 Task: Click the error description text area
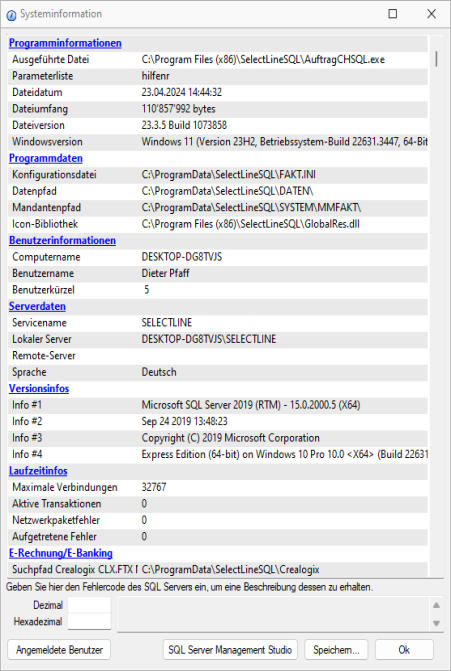point(273,614)
